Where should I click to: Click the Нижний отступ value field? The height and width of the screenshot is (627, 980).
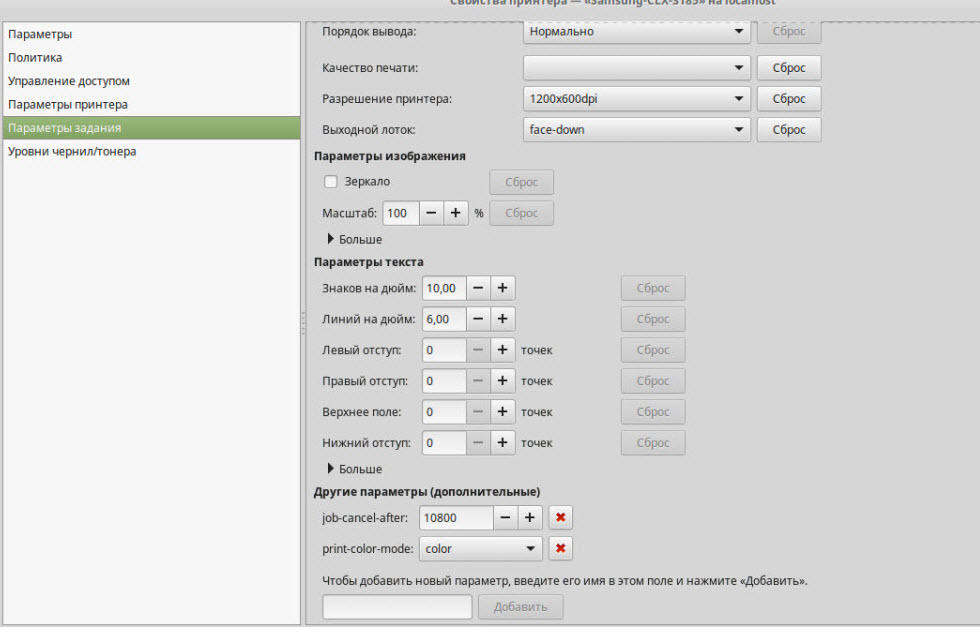(x=444, y=443)
